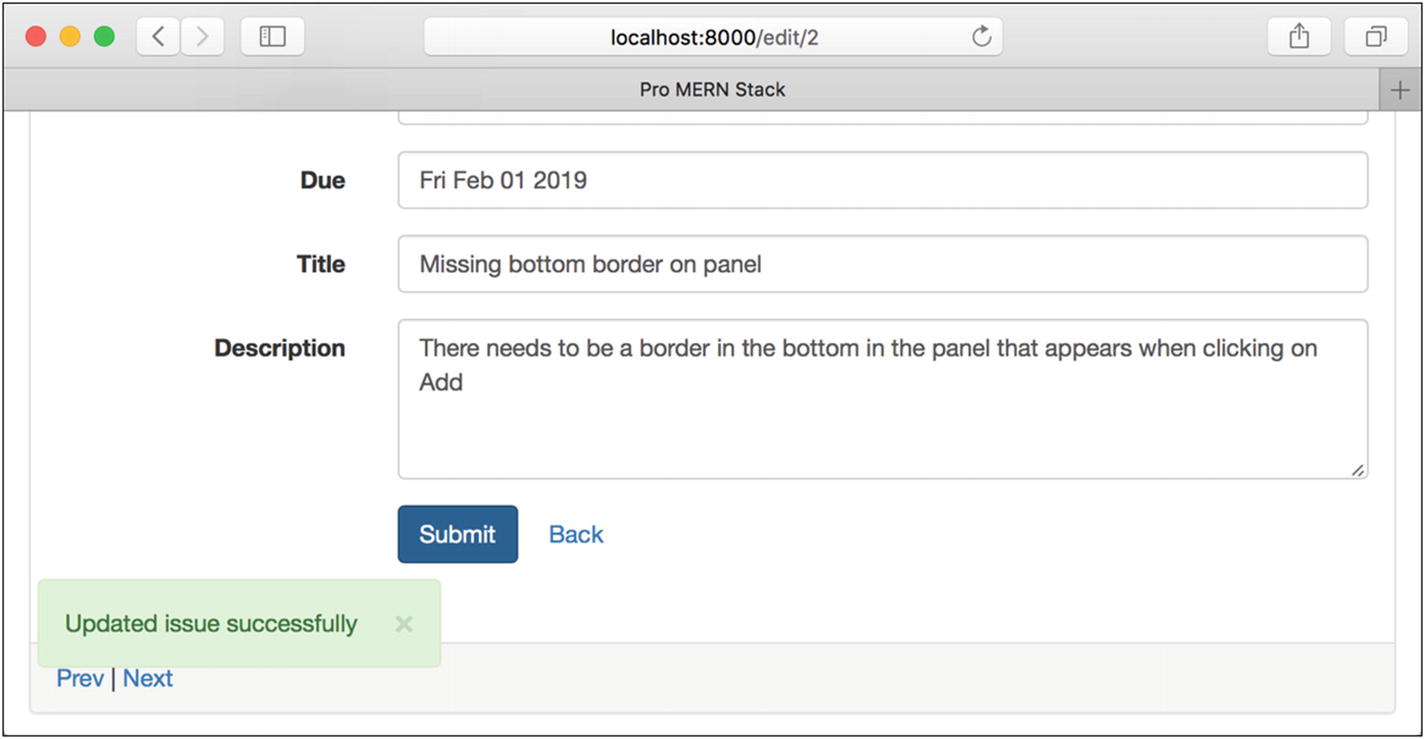This screenshot has width=1425, height=739.
Task: Click into the Due date field
Action: tap(882, 181)
